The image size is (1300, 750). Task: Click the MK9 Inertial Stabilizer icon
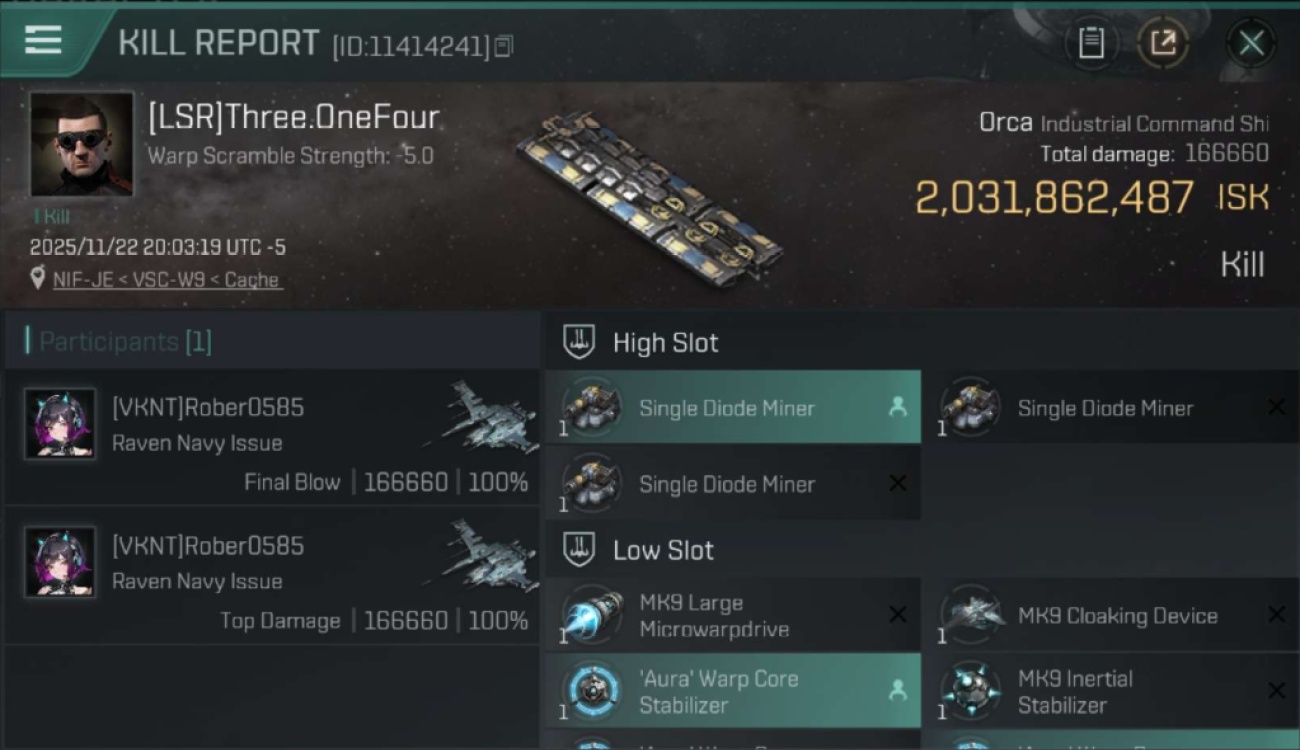[x=971, y=691]
